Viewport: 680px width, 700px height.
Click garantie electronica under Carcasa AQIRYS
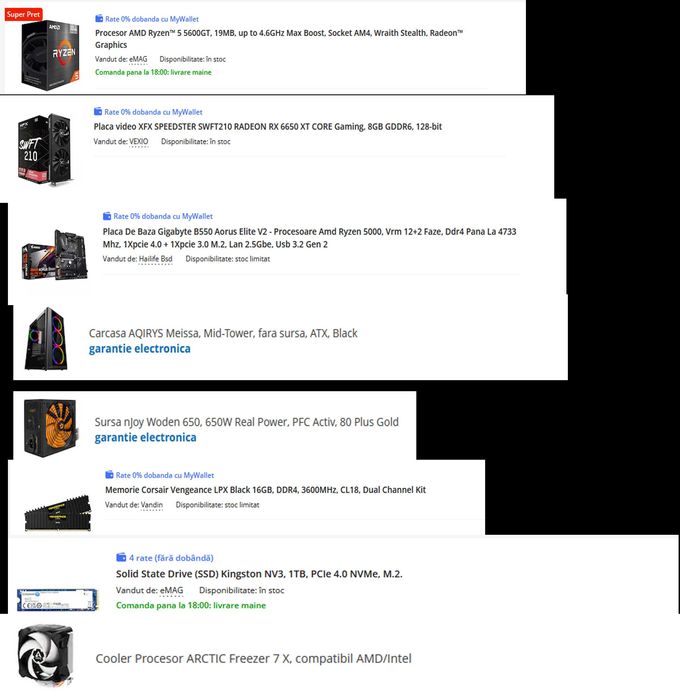coord(140,349)
